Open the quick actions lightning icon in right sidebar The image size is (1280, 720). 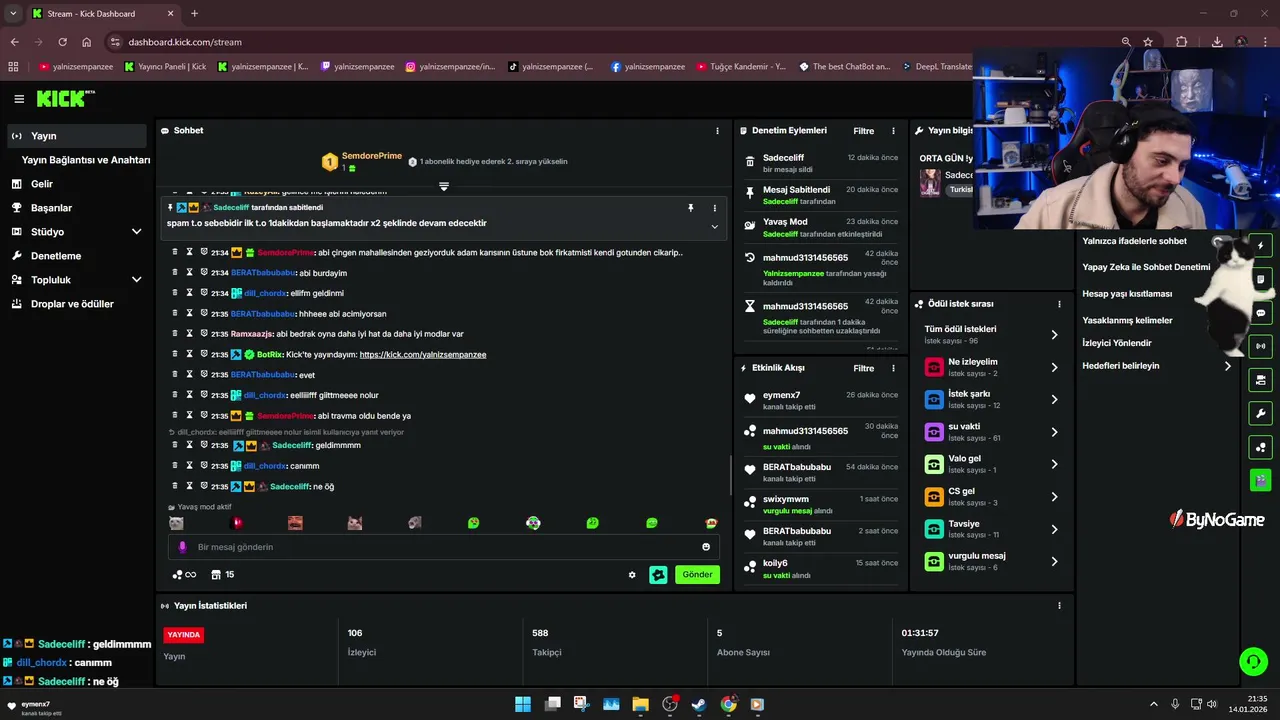pyautogui.click(x=1260, y=246)
